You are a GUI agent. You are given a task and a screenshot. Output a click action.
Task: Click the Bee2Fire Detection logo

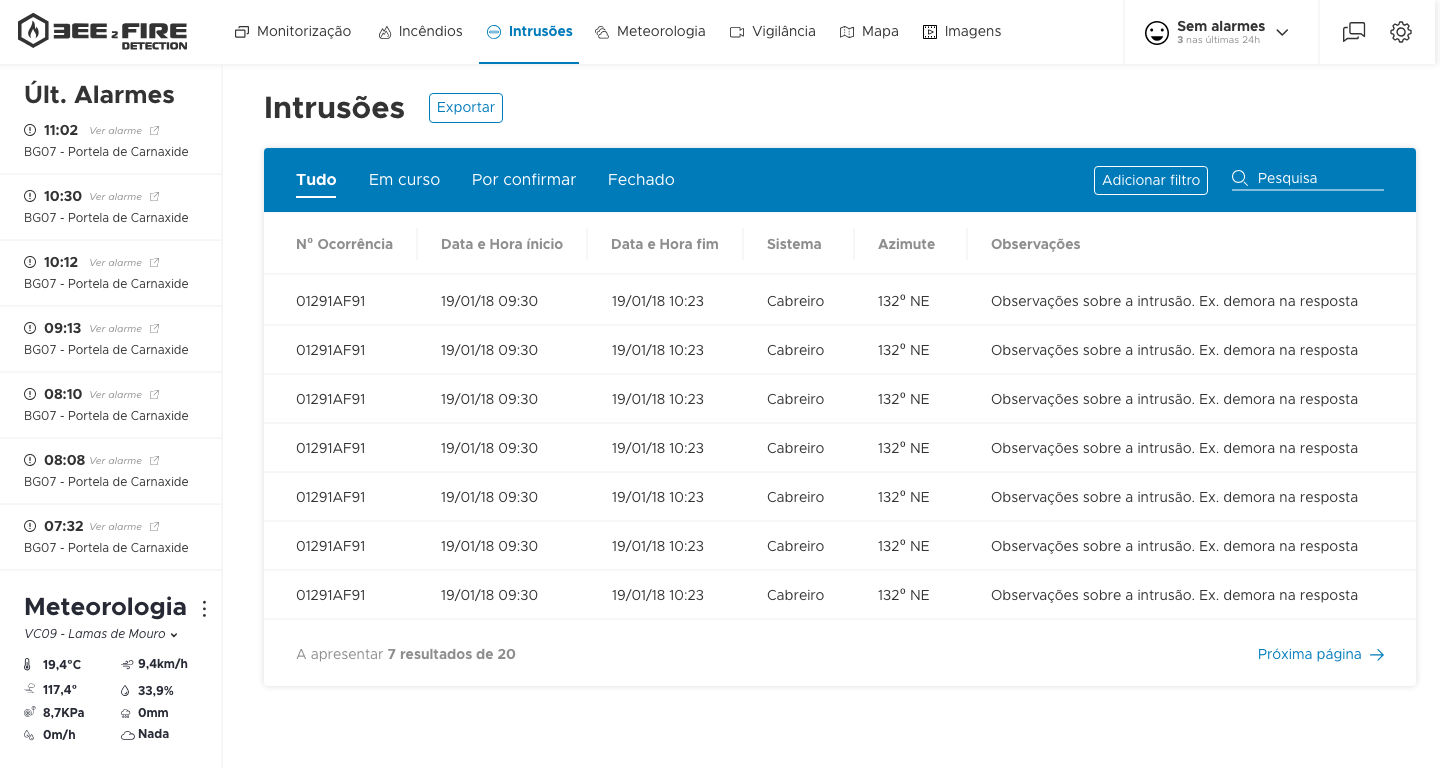103,32
